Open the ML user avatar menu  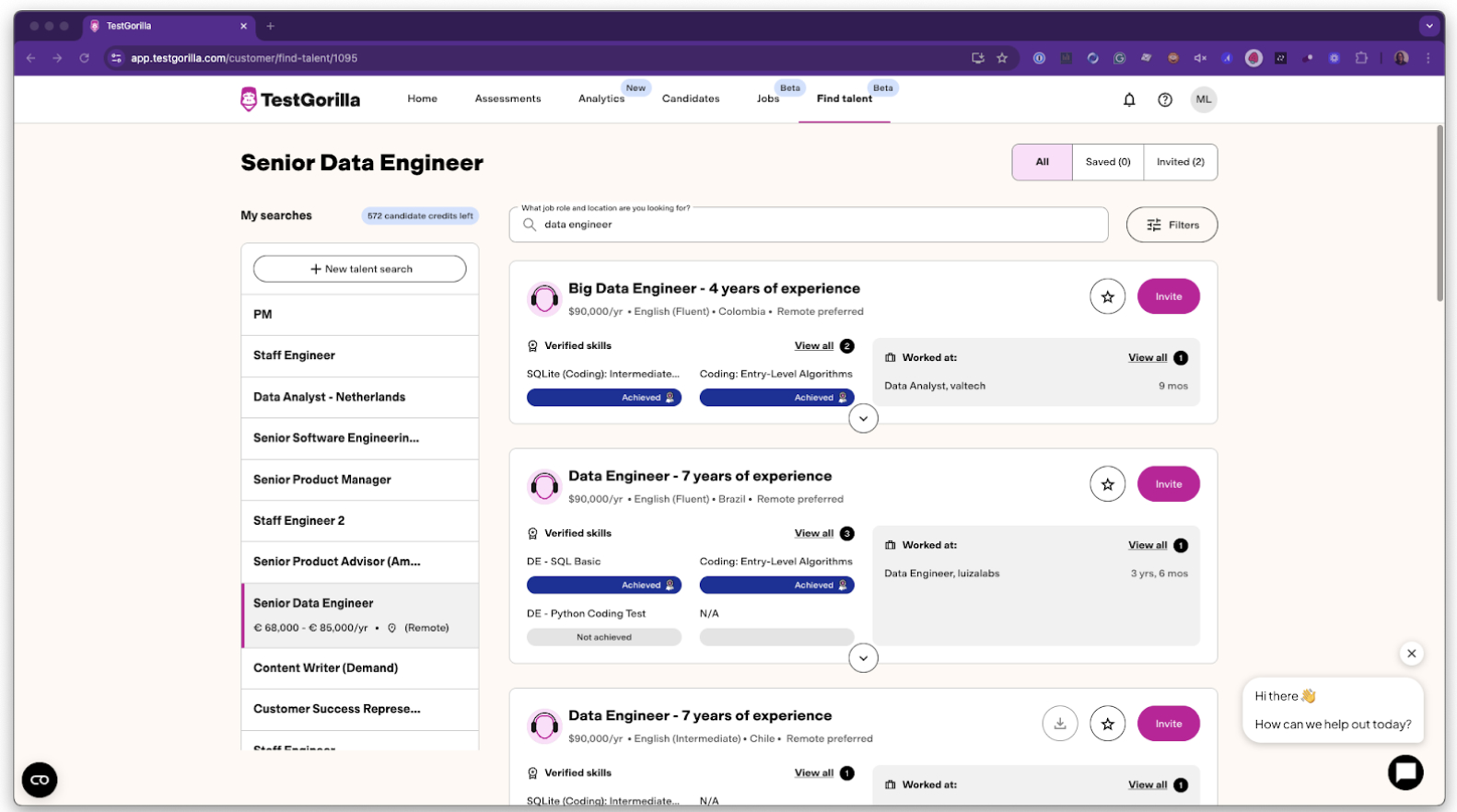(1203, 99)
